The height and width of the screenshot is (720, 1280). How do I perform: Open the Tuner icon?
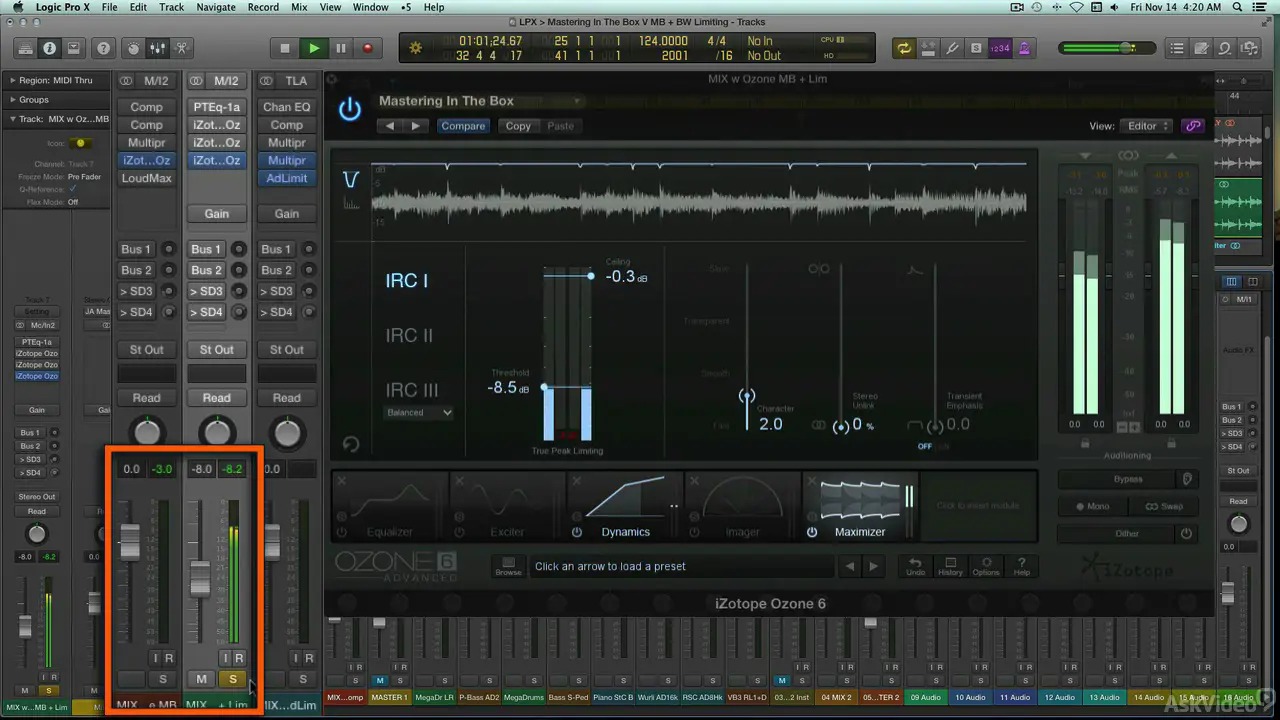(x=952, y=48)
